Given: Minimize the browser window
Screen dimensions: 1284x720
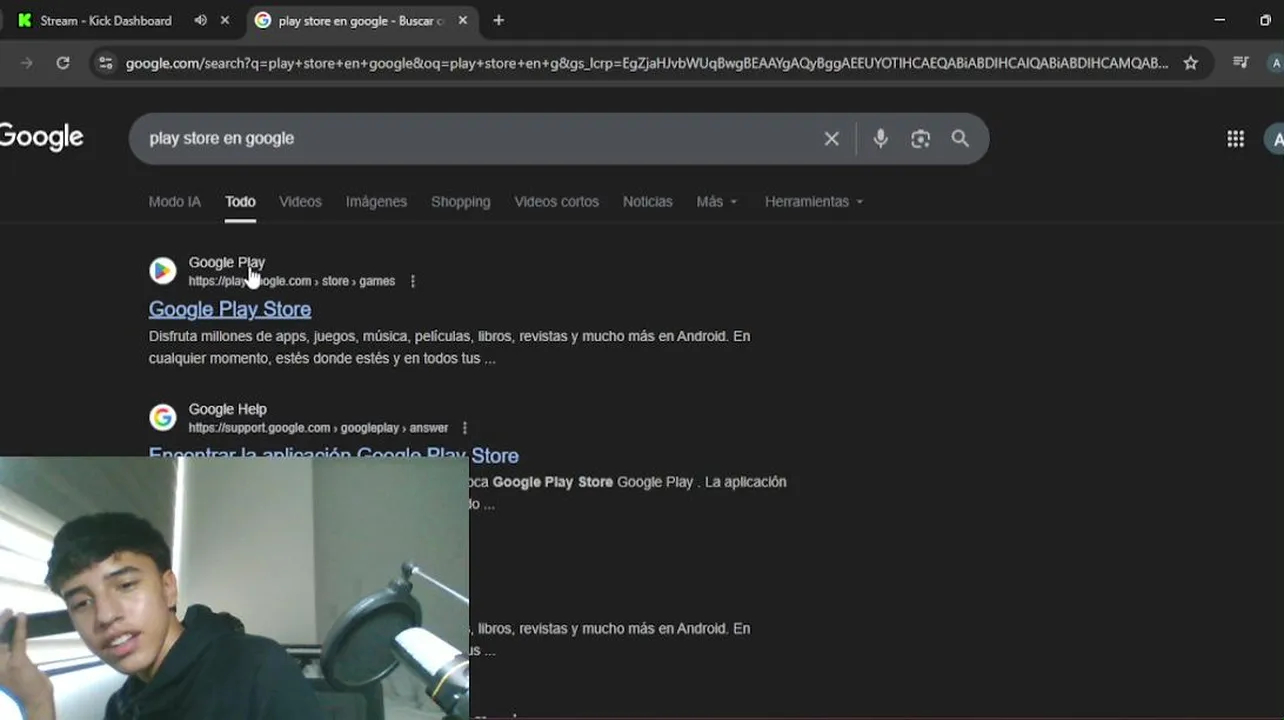Looking at the screenshot, I should [1219, 20].
